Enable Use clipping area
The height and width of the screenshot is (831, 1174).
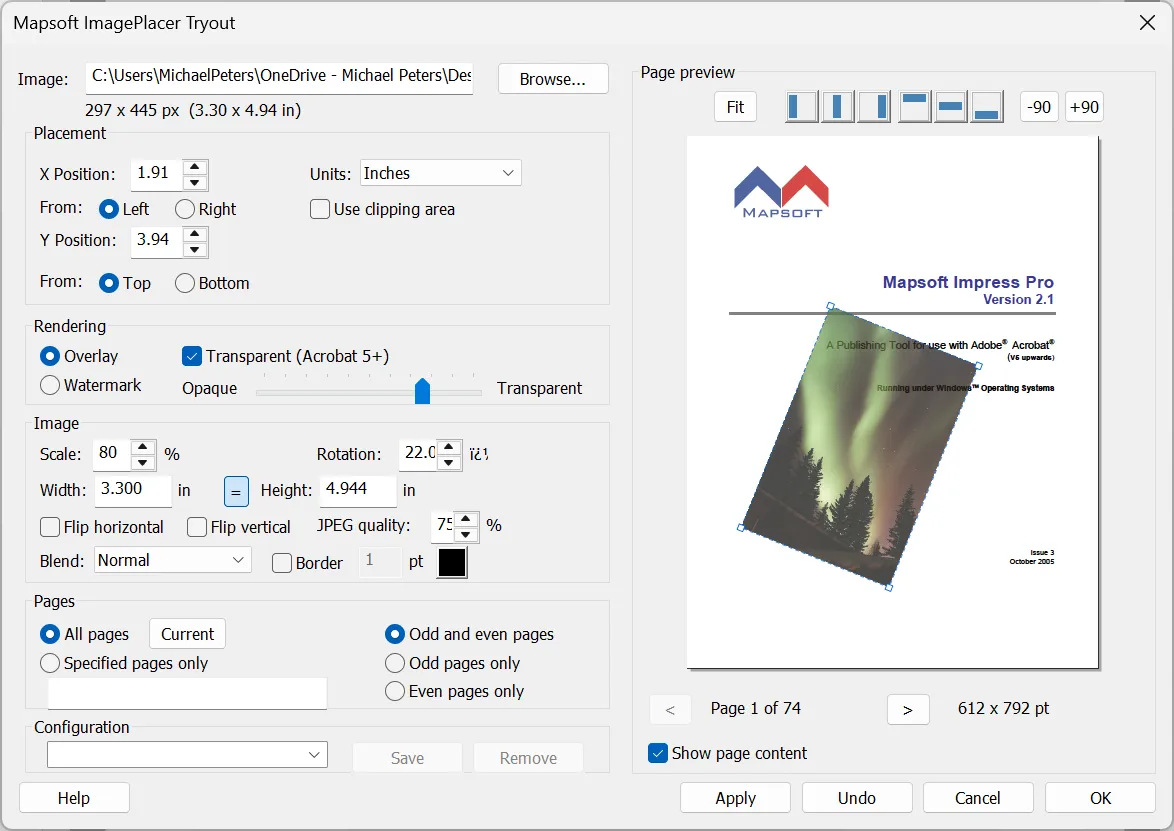tap(320, 209)
